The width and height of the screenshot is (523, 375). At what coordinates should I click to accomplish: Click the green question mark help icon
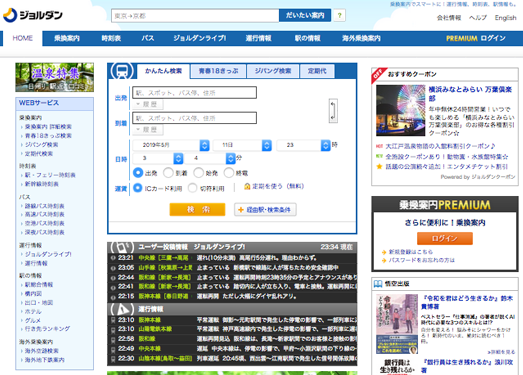click(340, 15)
